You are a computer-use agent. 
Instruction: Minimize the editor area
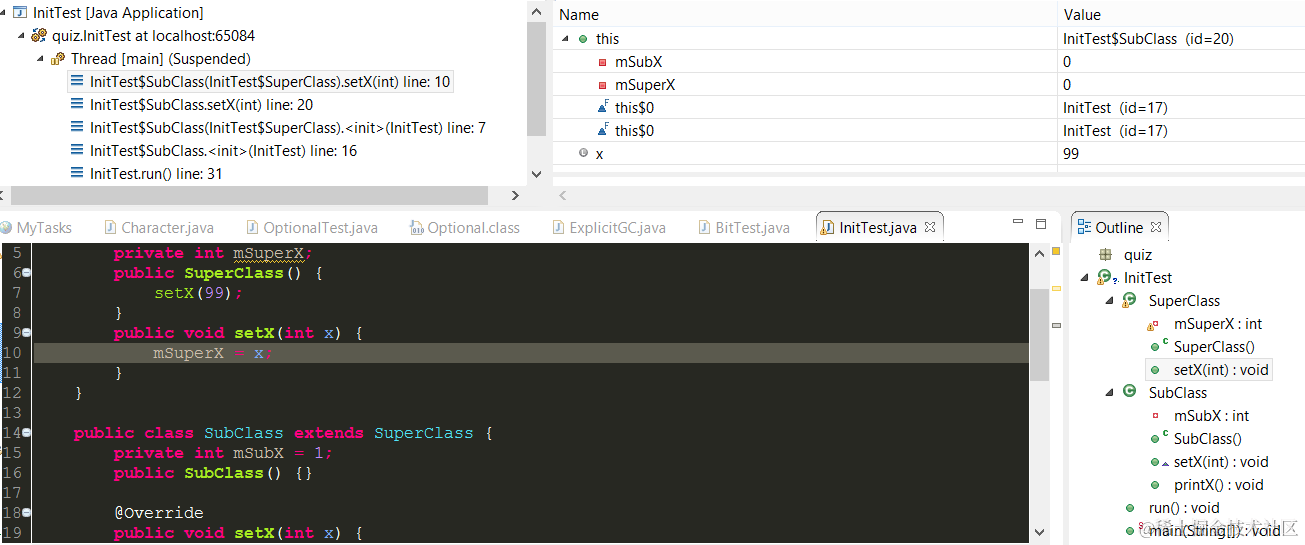[1018, 223]
